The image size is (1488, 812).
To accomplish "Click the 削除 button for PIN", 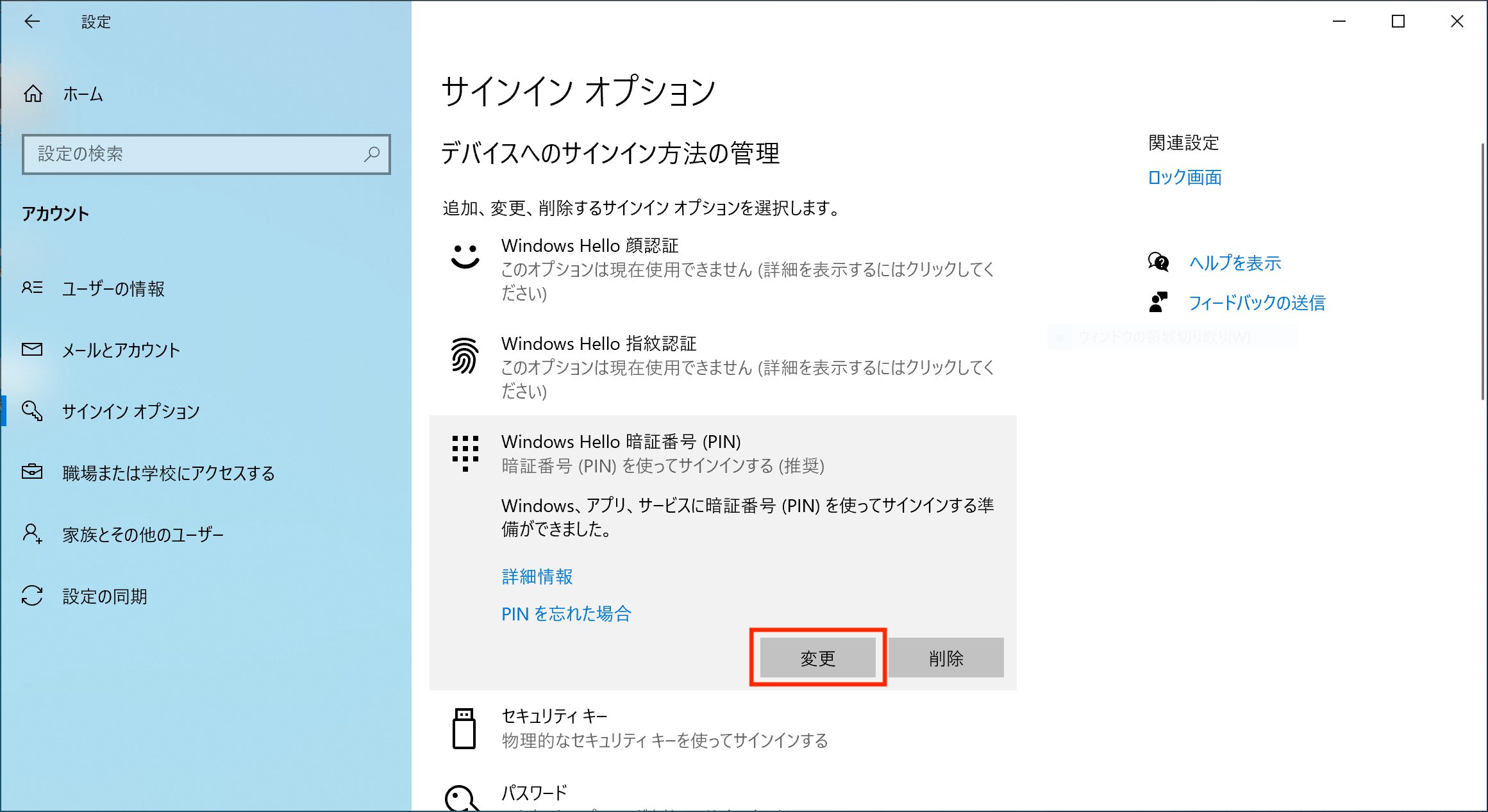I will pos(946,658).
